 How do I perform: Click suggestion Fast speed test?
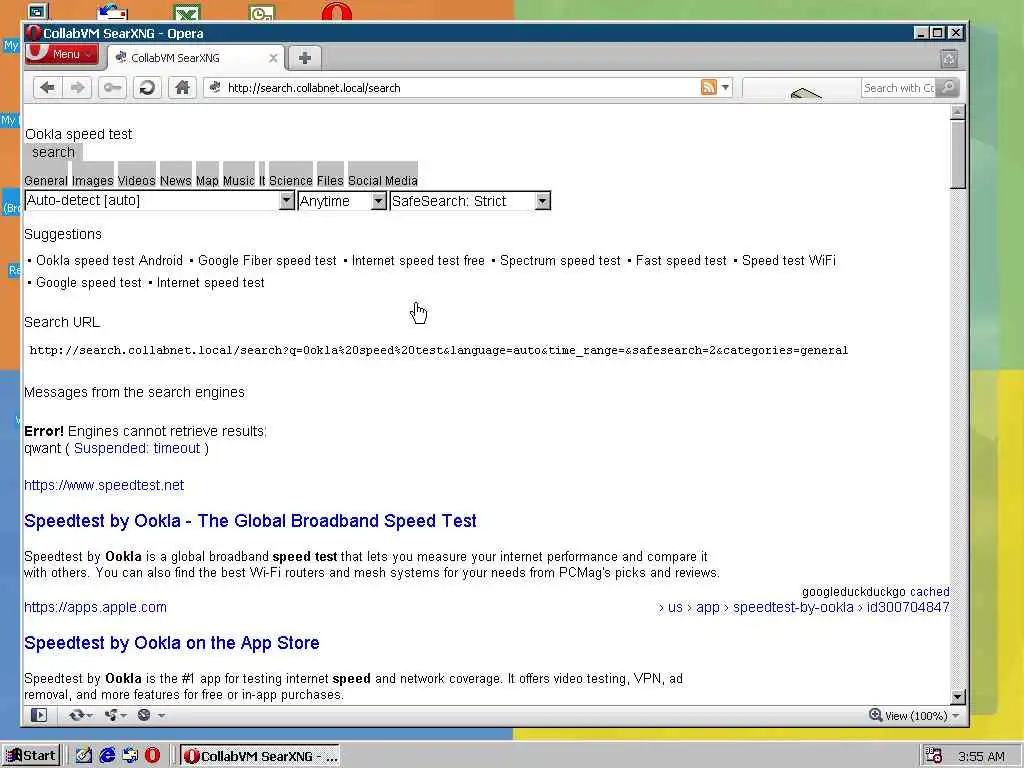(681, 261)
